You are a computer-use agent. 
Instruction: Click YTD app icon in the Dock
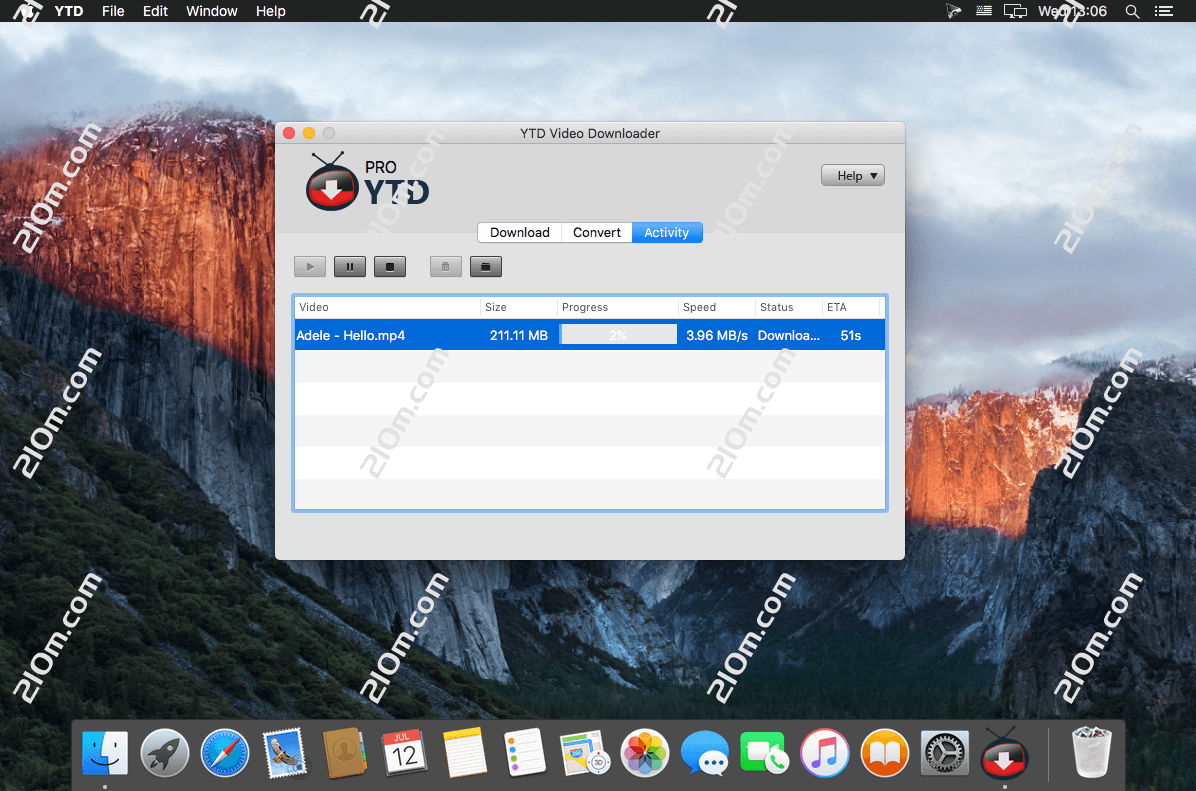pyautogui.click(x=1005, y=753)
